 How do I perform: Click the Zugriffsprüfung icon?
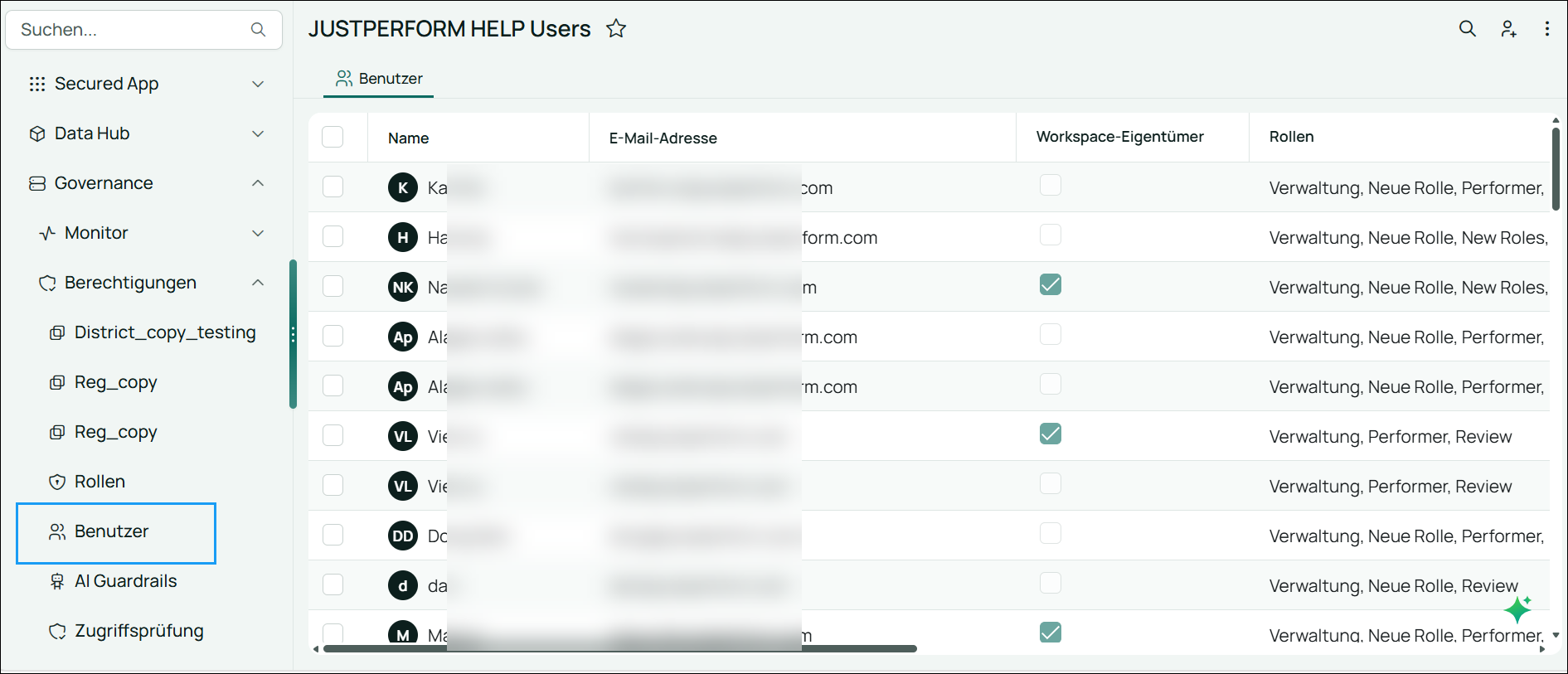57,631
